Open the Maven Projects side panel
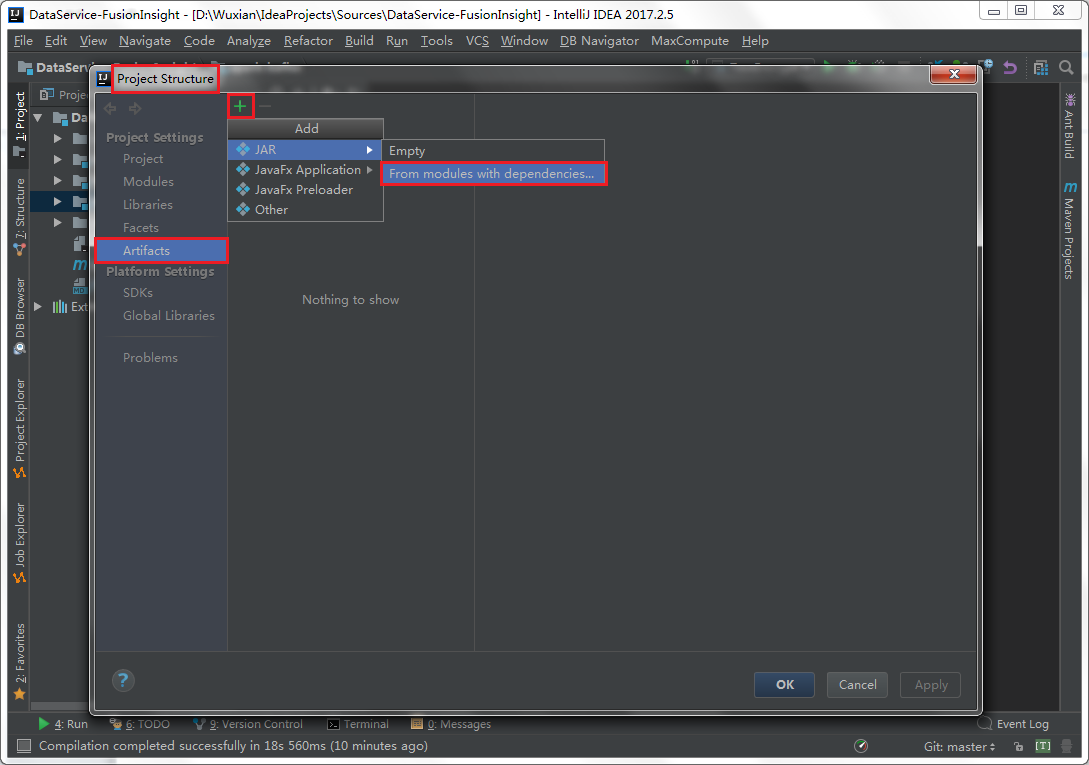Screen dimensions: 1089x765 click(1070, 230)
